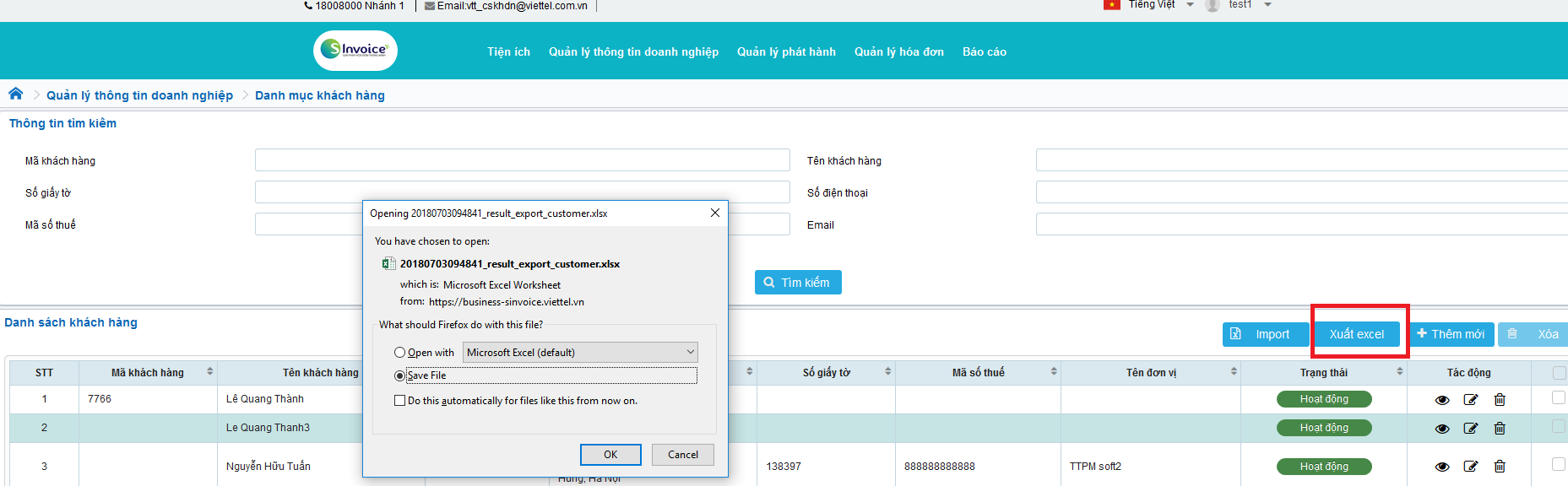The image size is (1568, 486).
Task: Click the Mã khách hàng search field
Action: (522, 160)
